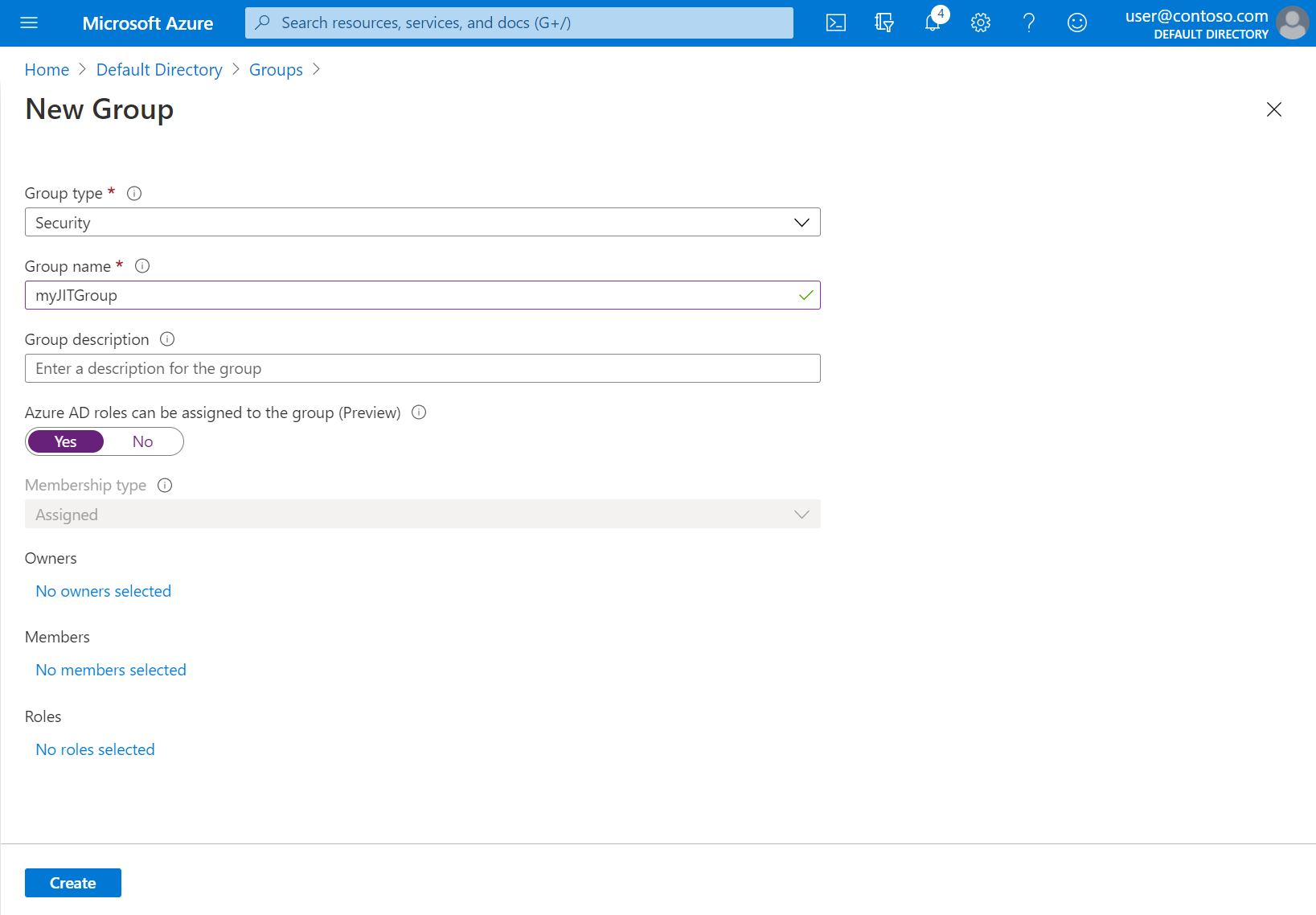Show the Membership type info tooltip
The width and height of the screenshot is (1316, 915).
pyautogui.click(x=165, y=485)
